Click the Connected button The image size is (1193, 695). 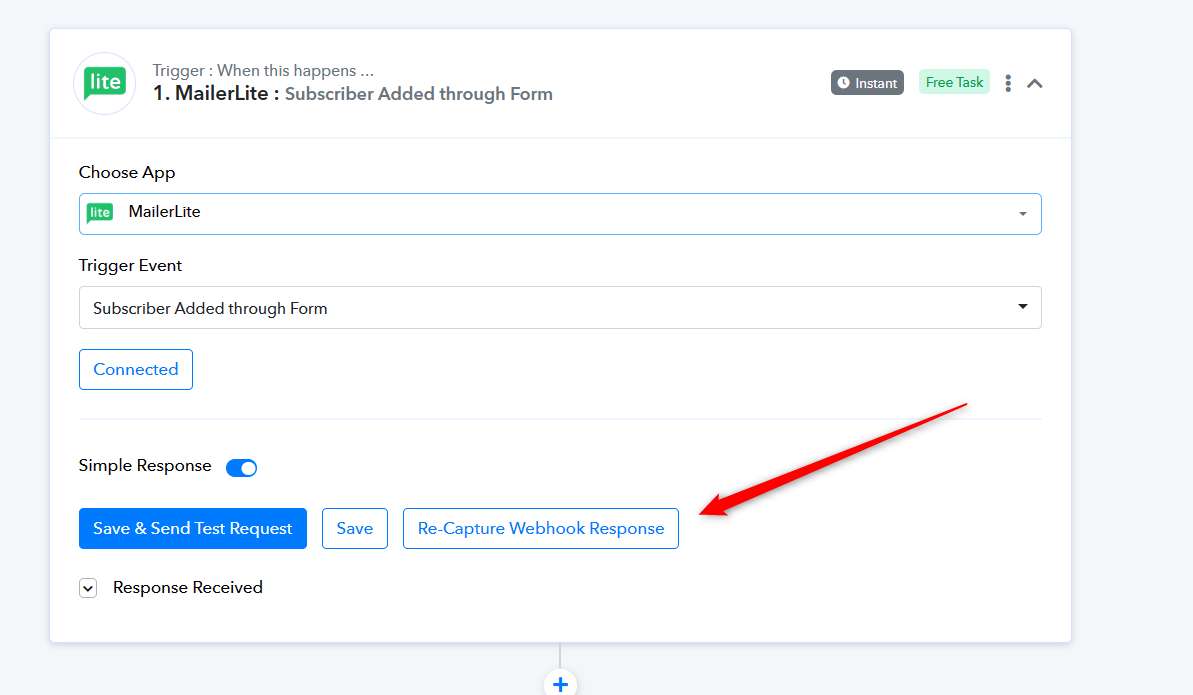click(135, 369)
